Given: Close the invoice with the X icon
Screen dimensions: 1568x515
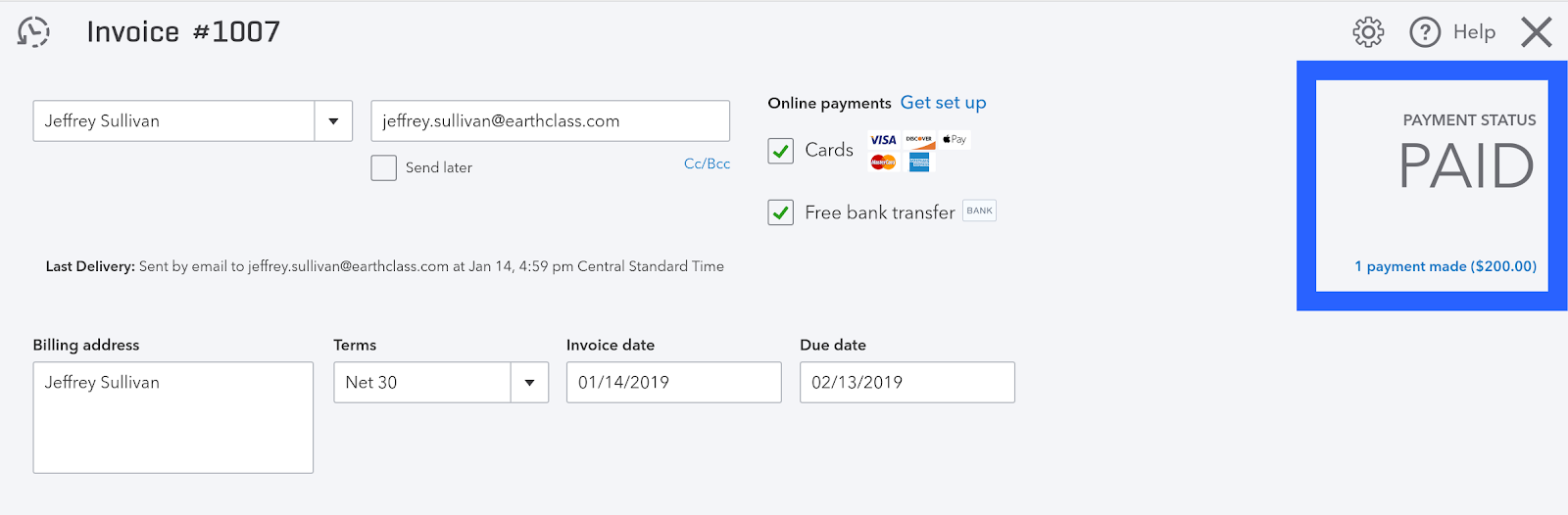Looking at the screenshot, I should pyautogui.click(x=1537, y=32).
